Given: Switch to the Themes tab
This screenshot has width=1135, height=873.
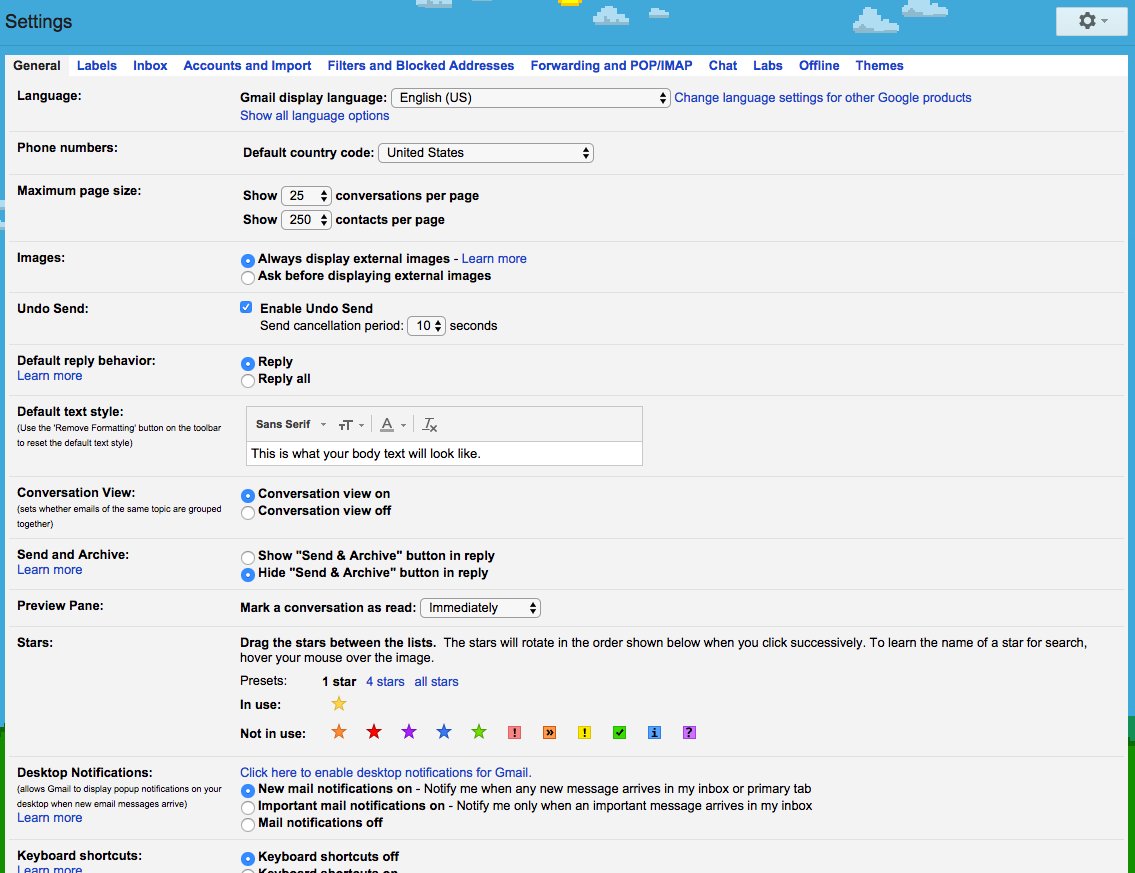Looking at the screenshot, I should 879,65.
